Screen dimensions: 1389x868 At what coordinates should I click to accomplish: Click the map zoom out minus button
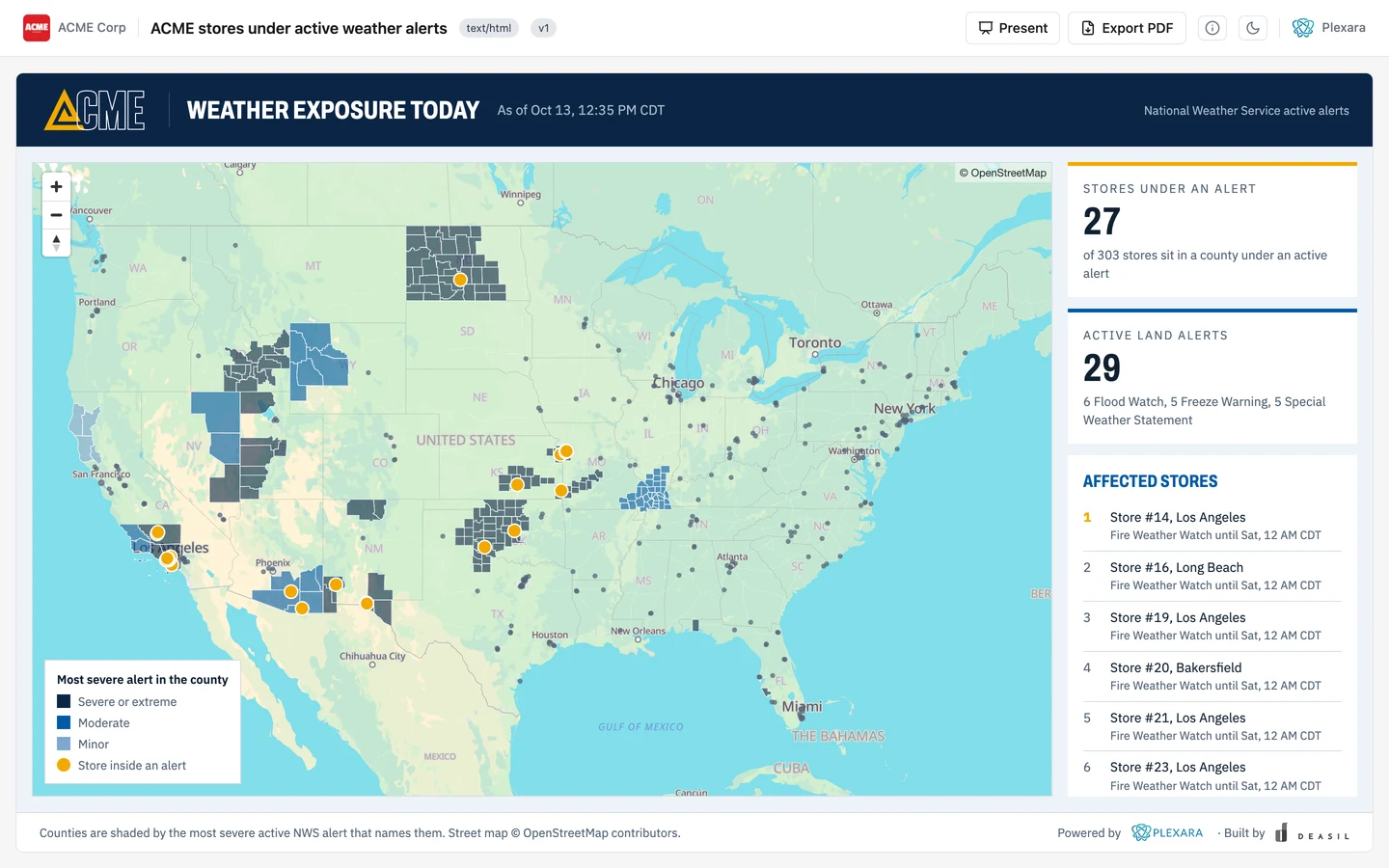click(x=56, y=214)
